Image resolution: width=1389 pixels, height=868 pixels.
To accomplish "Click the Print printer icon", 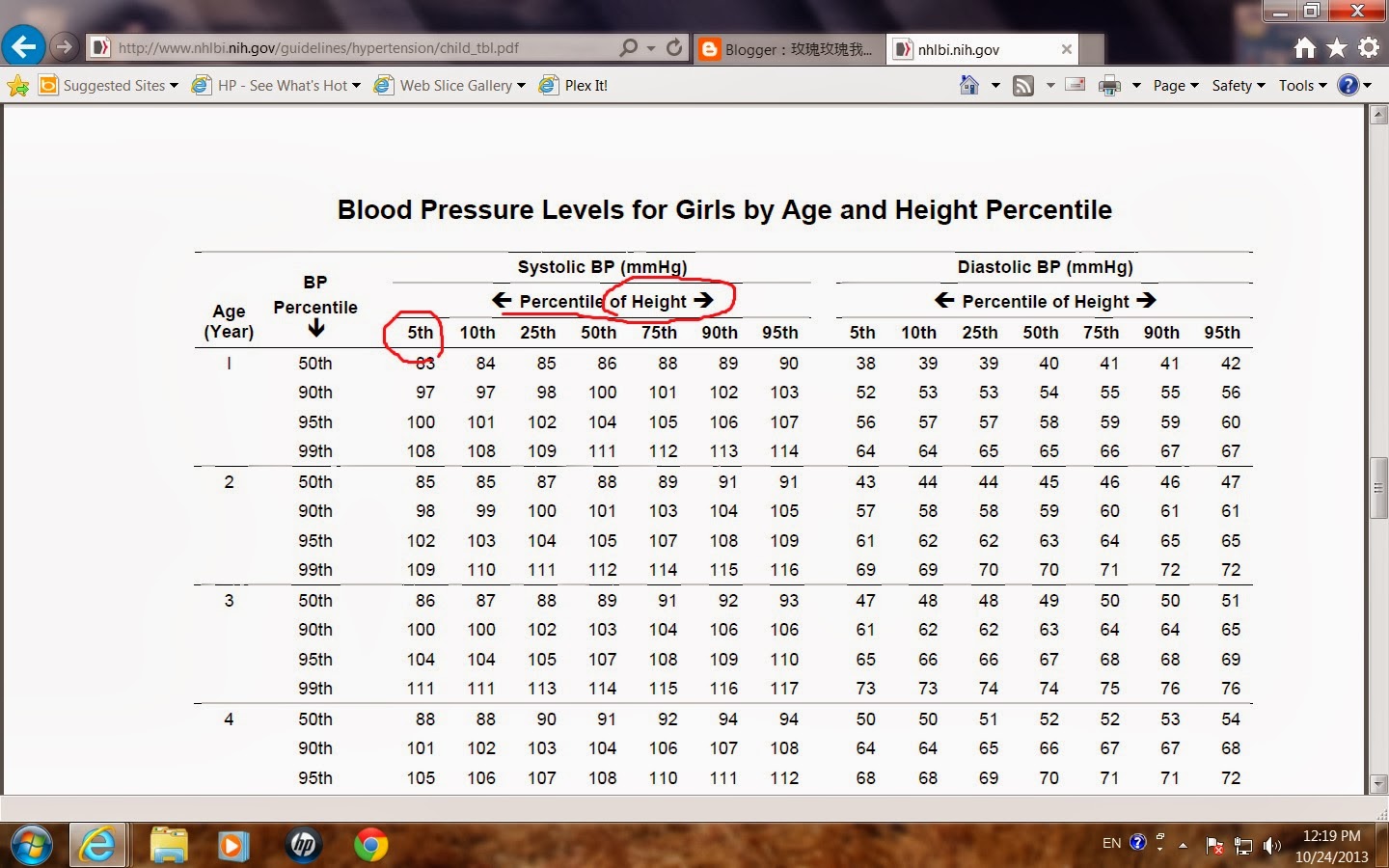I will tap(1110, 86).
